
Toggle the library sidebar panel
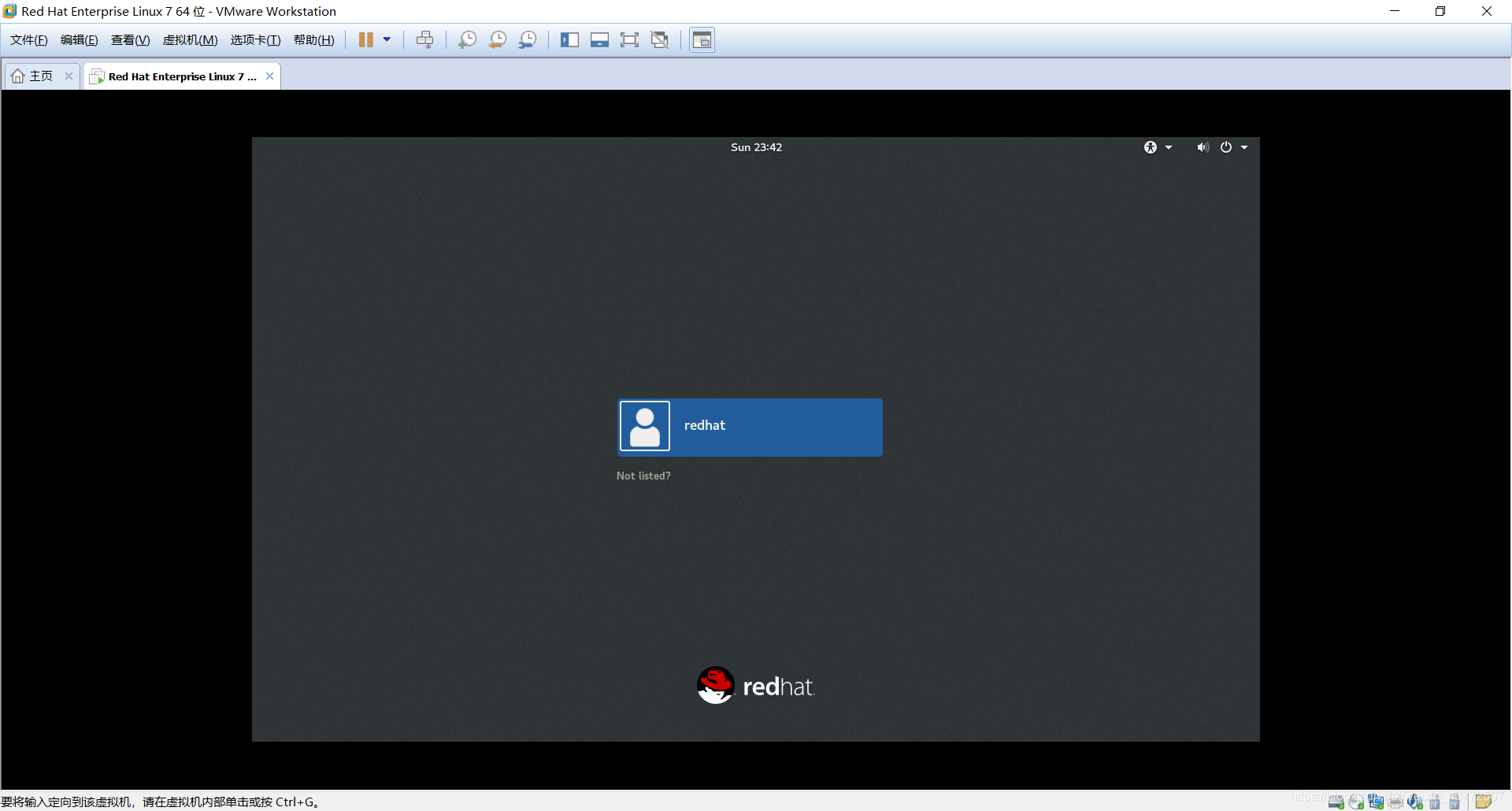tap(569, 40)
